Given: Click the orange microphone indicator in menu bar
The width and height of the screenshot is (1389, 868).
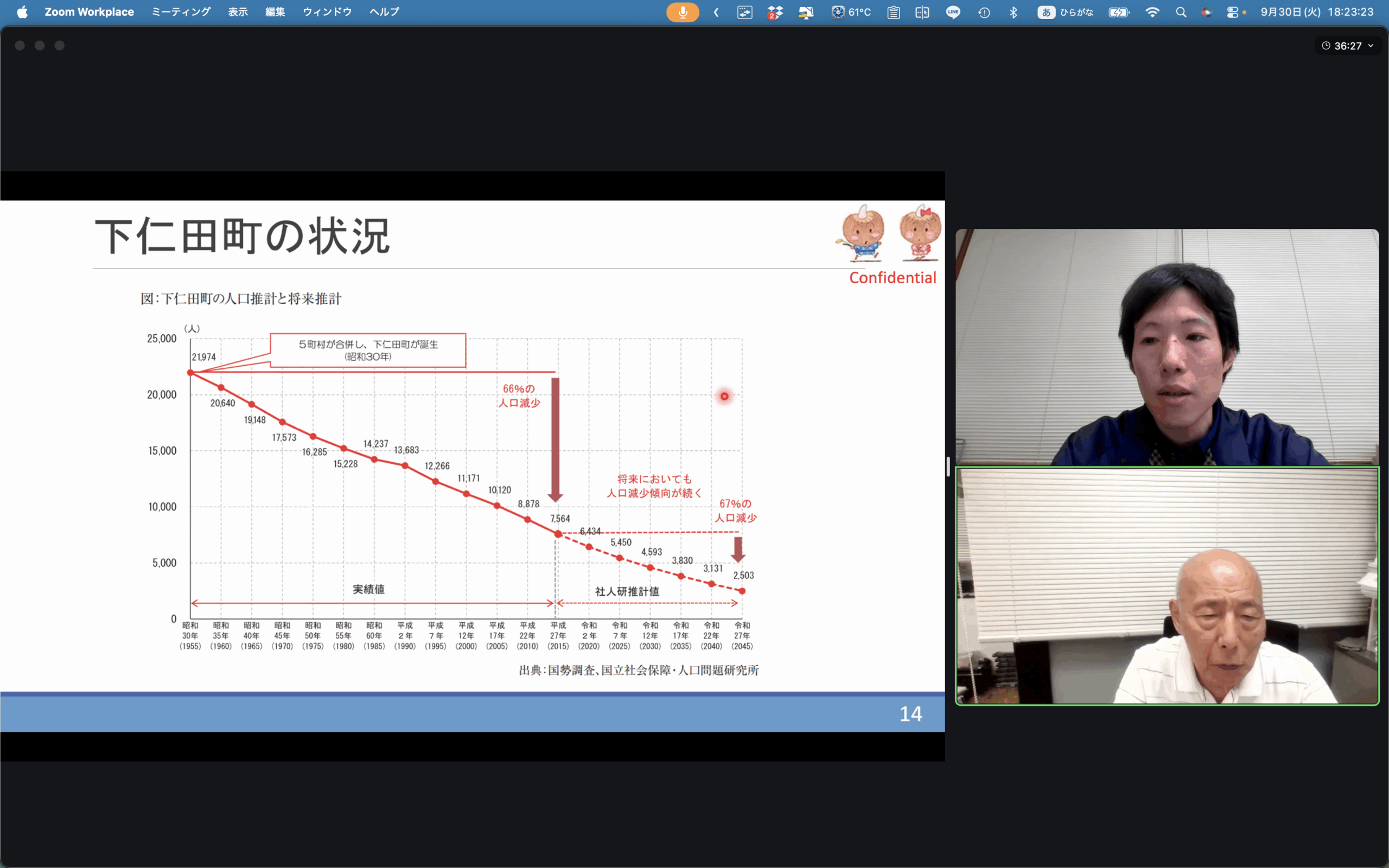Looking at the screenshot, I should (683, 12).
